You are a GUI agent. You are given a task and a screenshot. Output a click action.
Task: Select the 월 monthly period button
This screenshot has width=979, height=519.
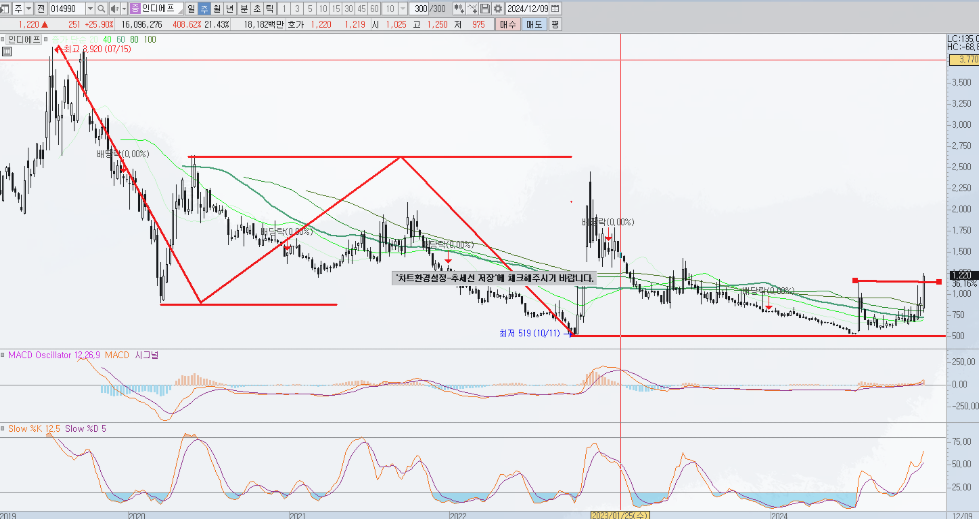(x=217, y=9)
